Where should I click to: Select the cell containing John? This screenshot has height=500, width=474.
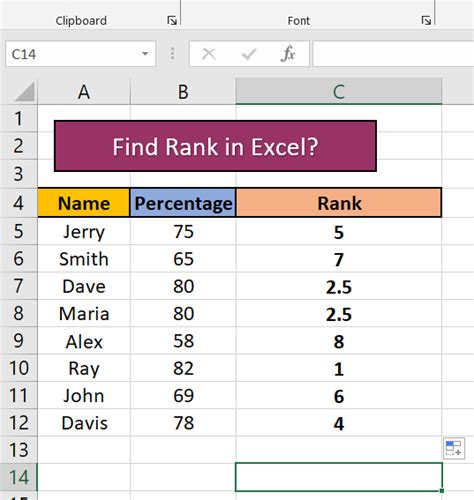click(84, 395)
